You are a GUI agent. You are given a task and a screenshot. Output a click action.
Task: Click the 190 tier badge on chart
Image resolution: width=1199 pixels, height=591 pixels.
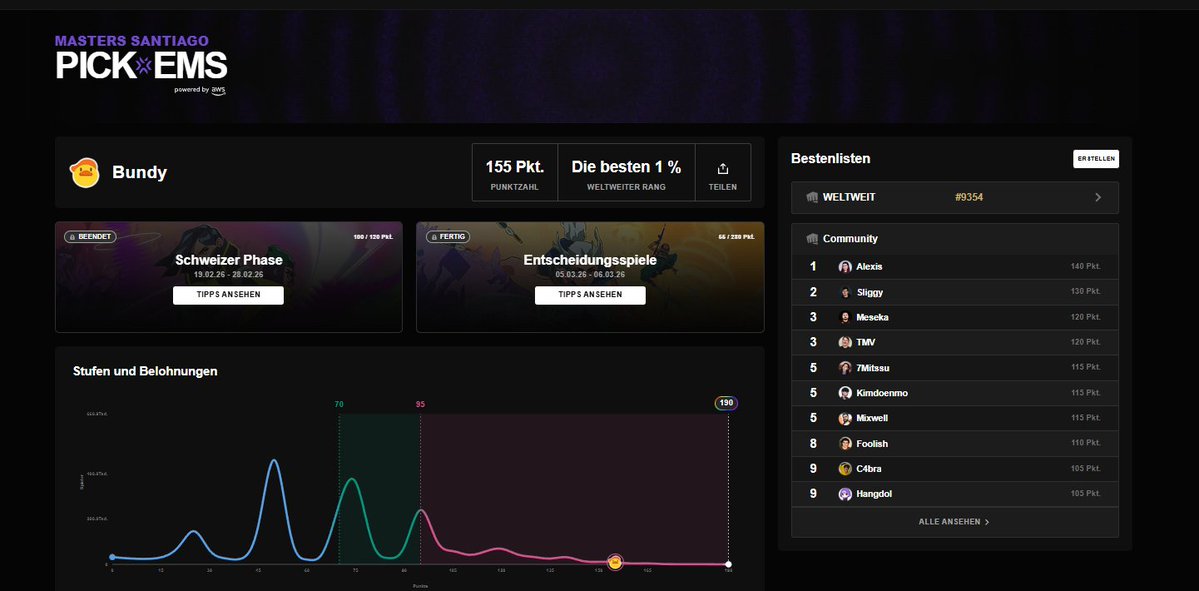tap(726, 403)
